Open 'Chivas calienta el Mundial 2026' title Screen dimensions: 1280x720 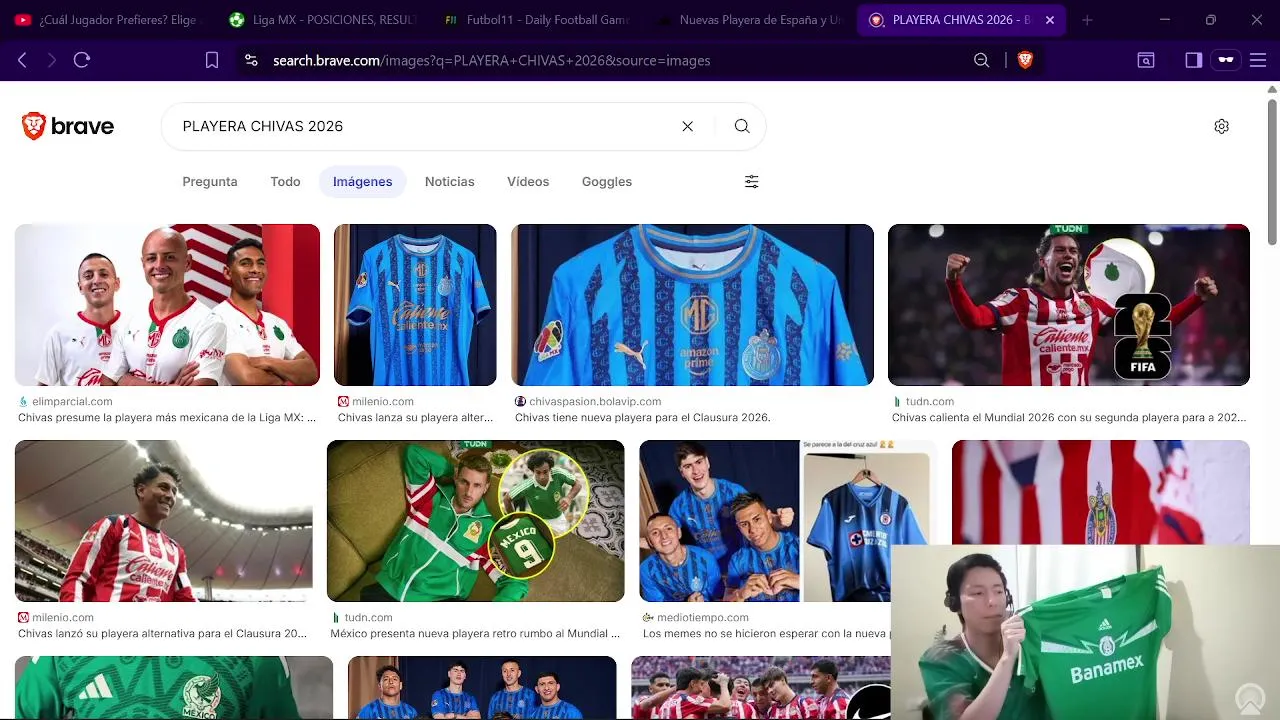1069,417
